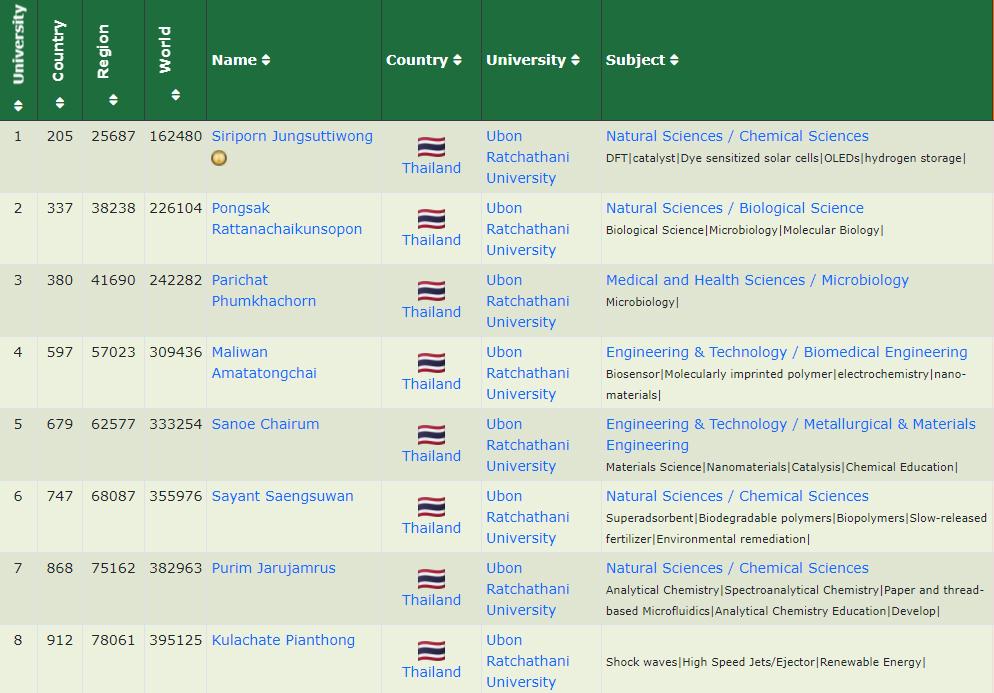Sort table by University rank arrows
The height and width of the screenshot is (693, 994).
[x=18, y=105]
